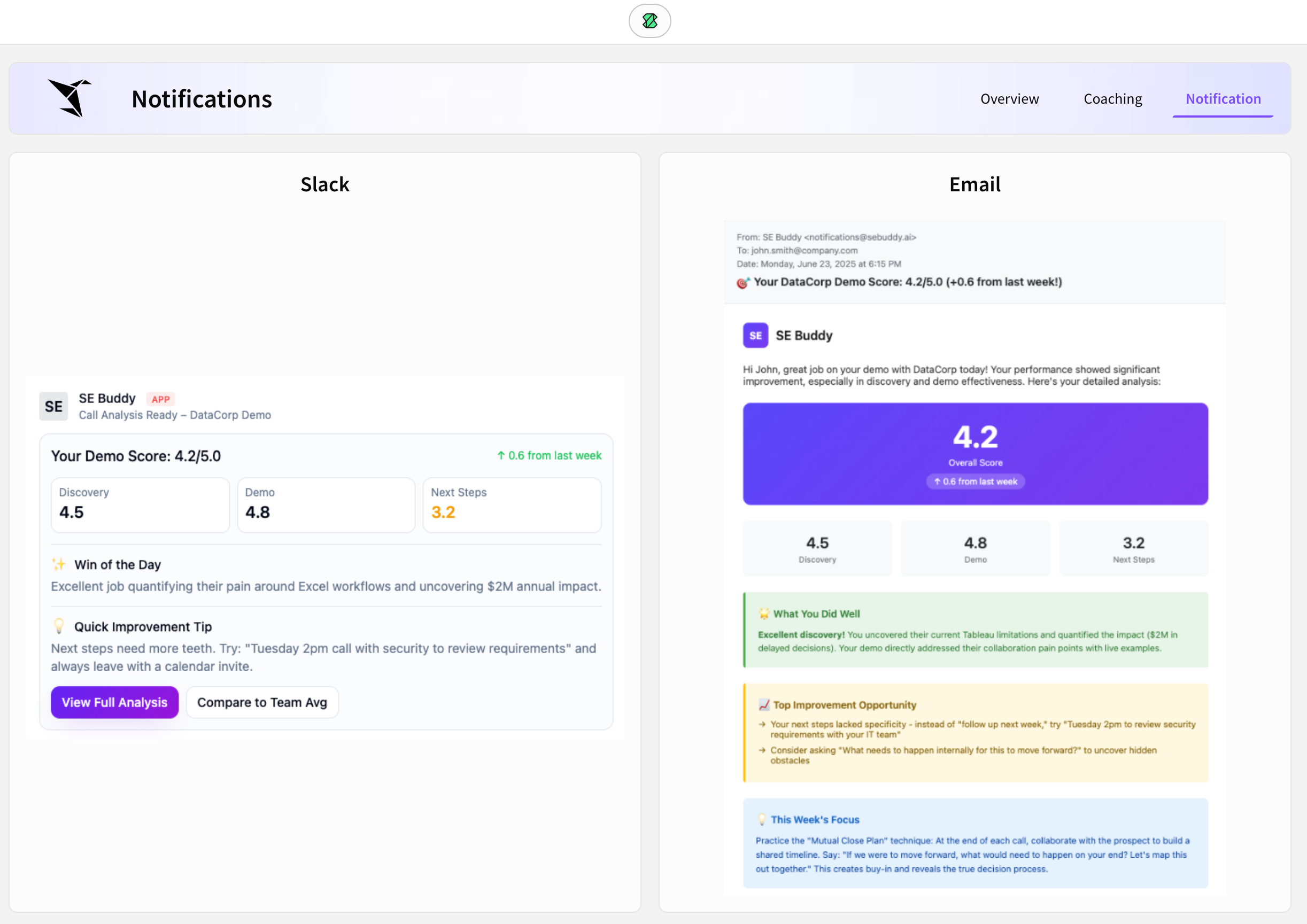The width and height of the screenshot is (1307, 924).
Task: Click the lightbulb icon by Quick Improvement Tip
Action: coord(59,626)
